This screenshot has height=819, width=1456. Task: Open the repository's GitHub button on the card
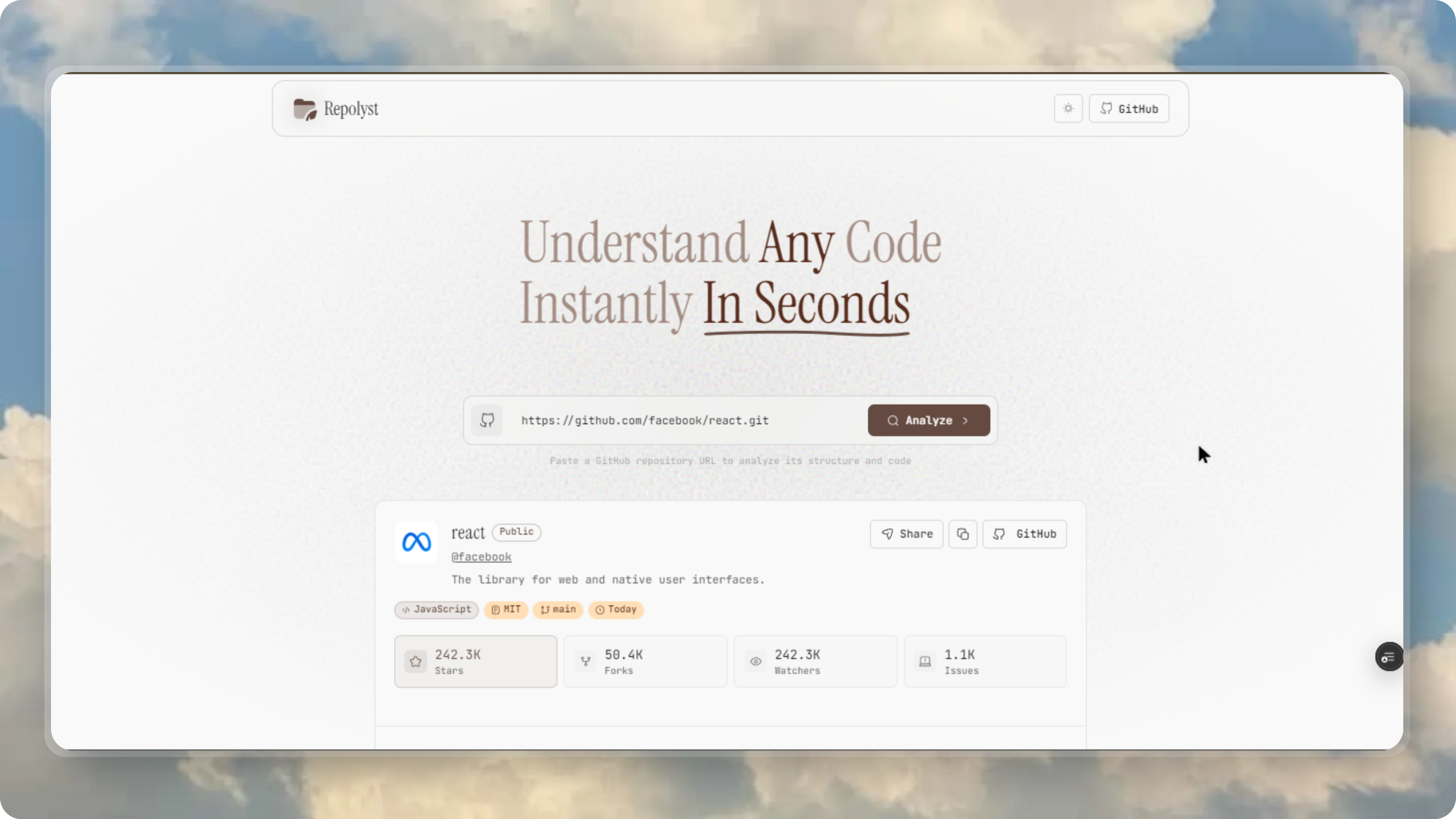(x=1024, y=534)
